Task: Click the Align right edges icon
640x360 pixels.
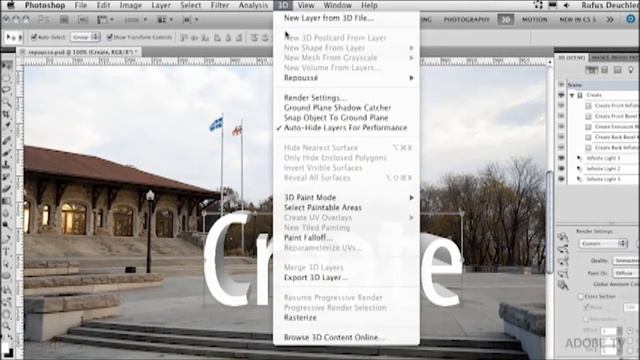Action: 240,38
